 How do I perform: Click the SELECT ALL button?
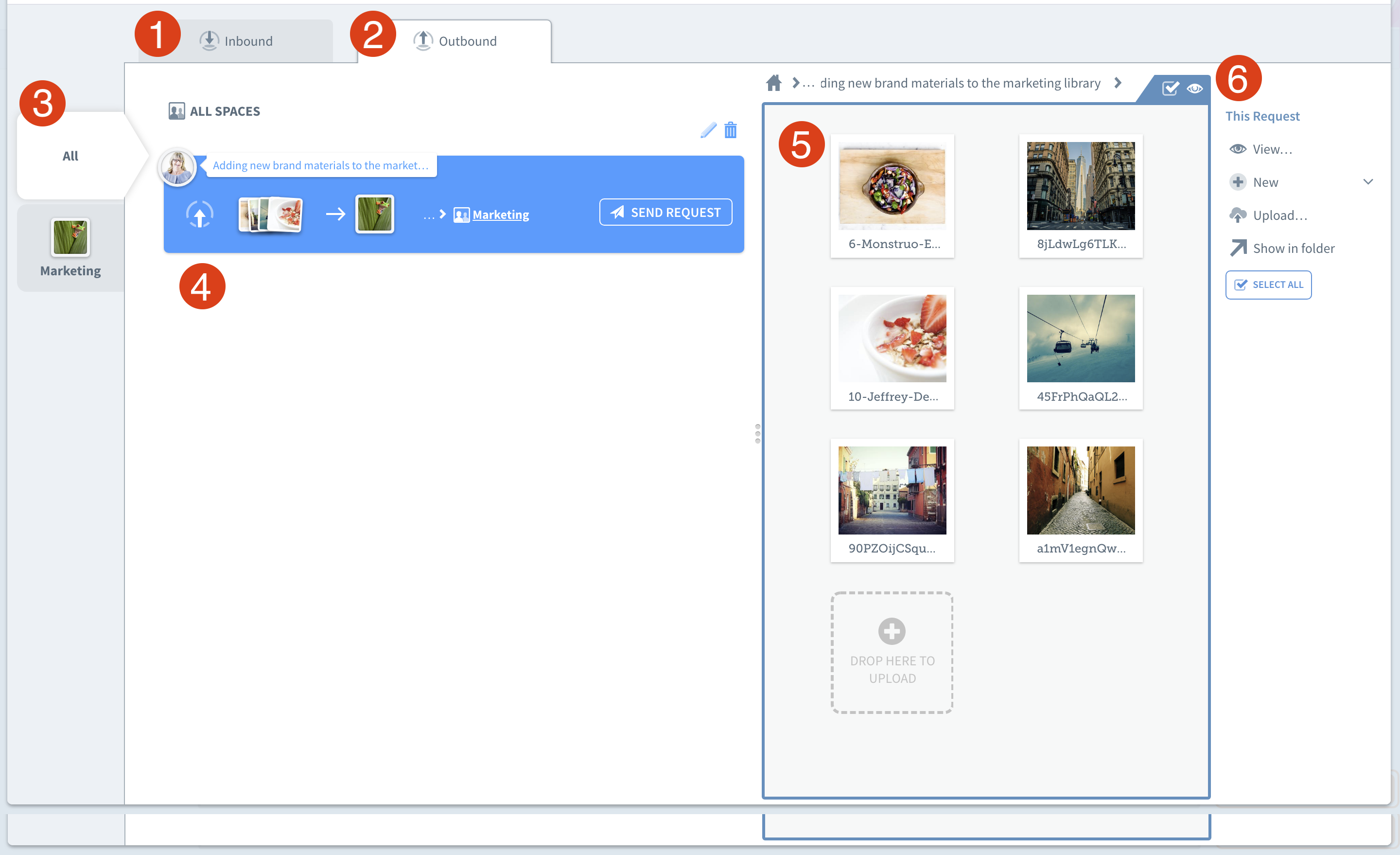[1268, 285]
